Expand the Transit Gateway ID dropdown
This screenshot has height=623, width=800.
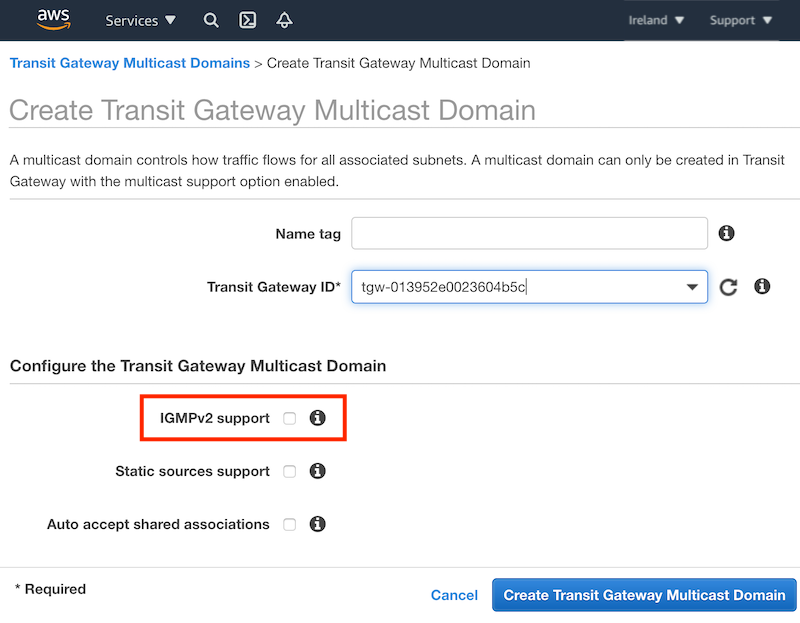point(693,287)
